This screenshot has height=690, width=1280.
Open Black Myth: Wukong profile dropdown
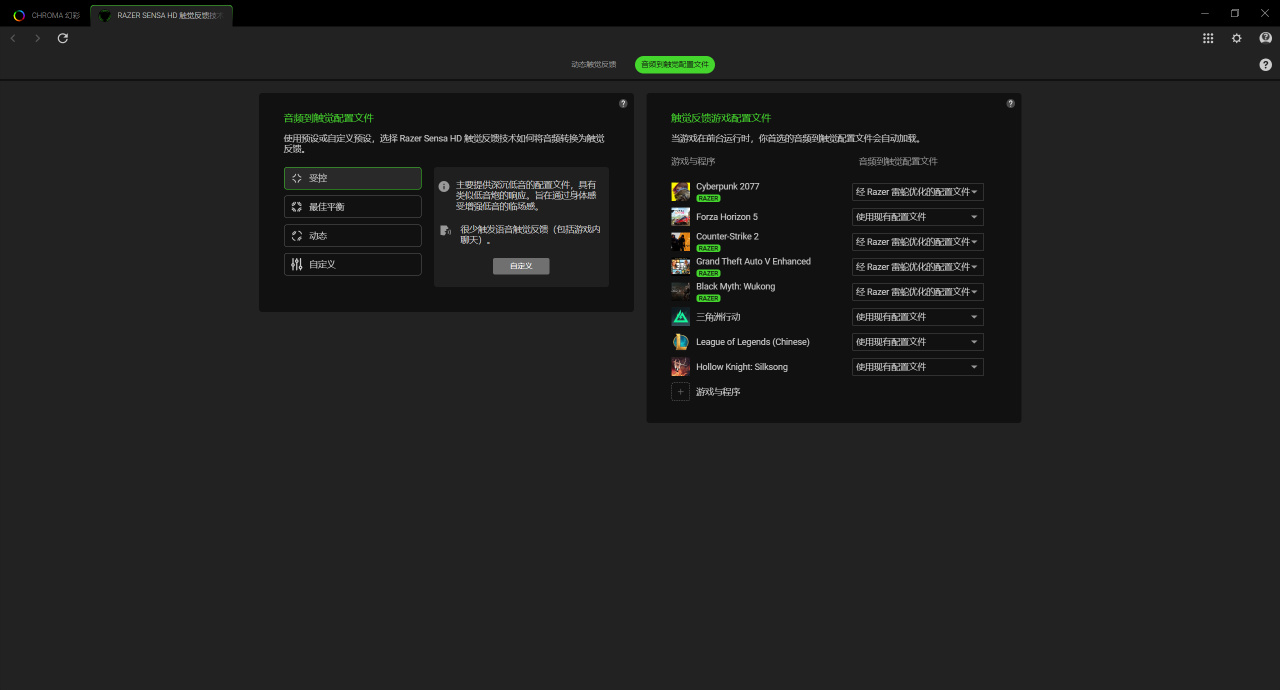(x=917, y=292)
